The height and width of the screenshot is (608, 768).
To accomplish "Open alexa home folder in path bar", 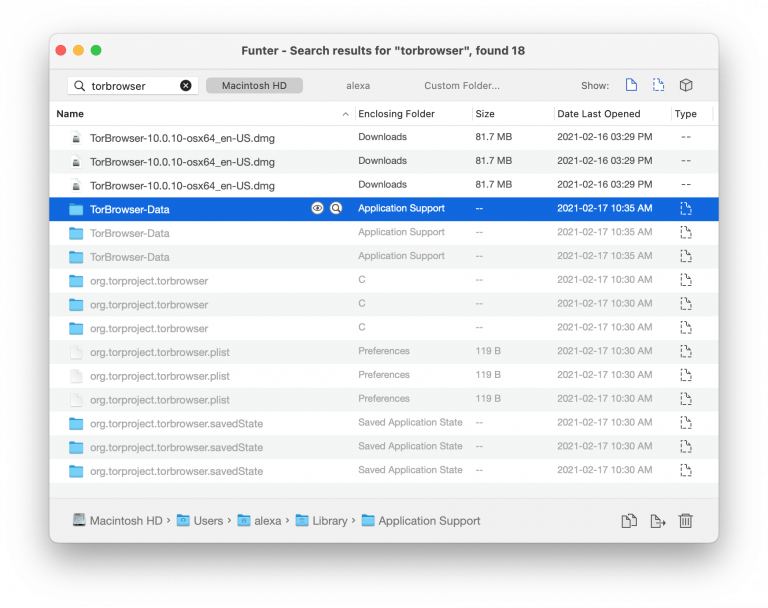I will coord(267,521).
